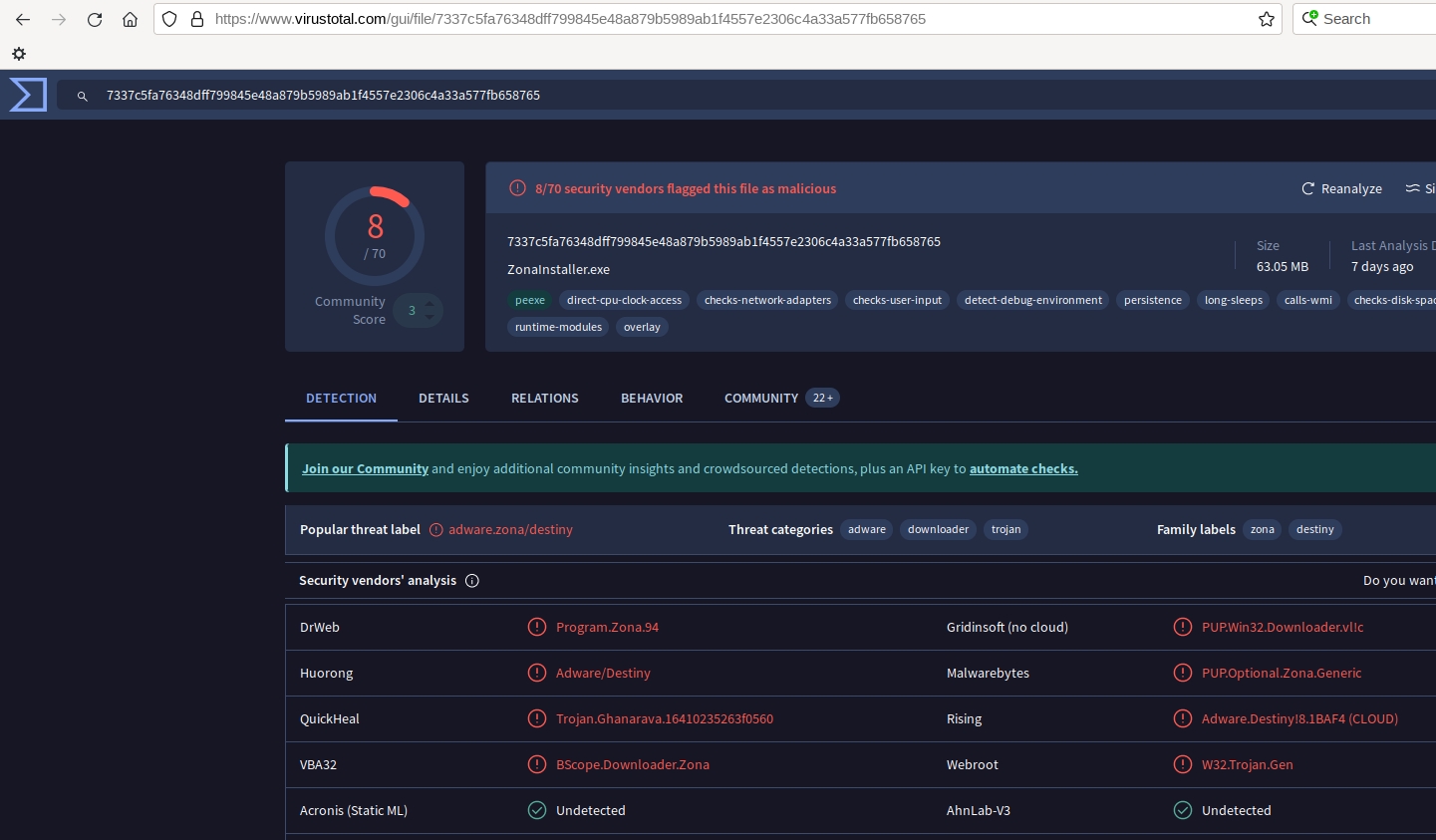Click the warning icon next to adware.zona/destiny
Viewport: 1436px width, 840px height.
point(435,530)
